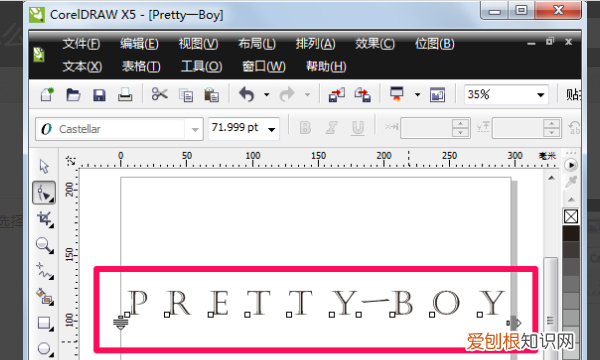Click the Cut scissors icon

[160, 94]
